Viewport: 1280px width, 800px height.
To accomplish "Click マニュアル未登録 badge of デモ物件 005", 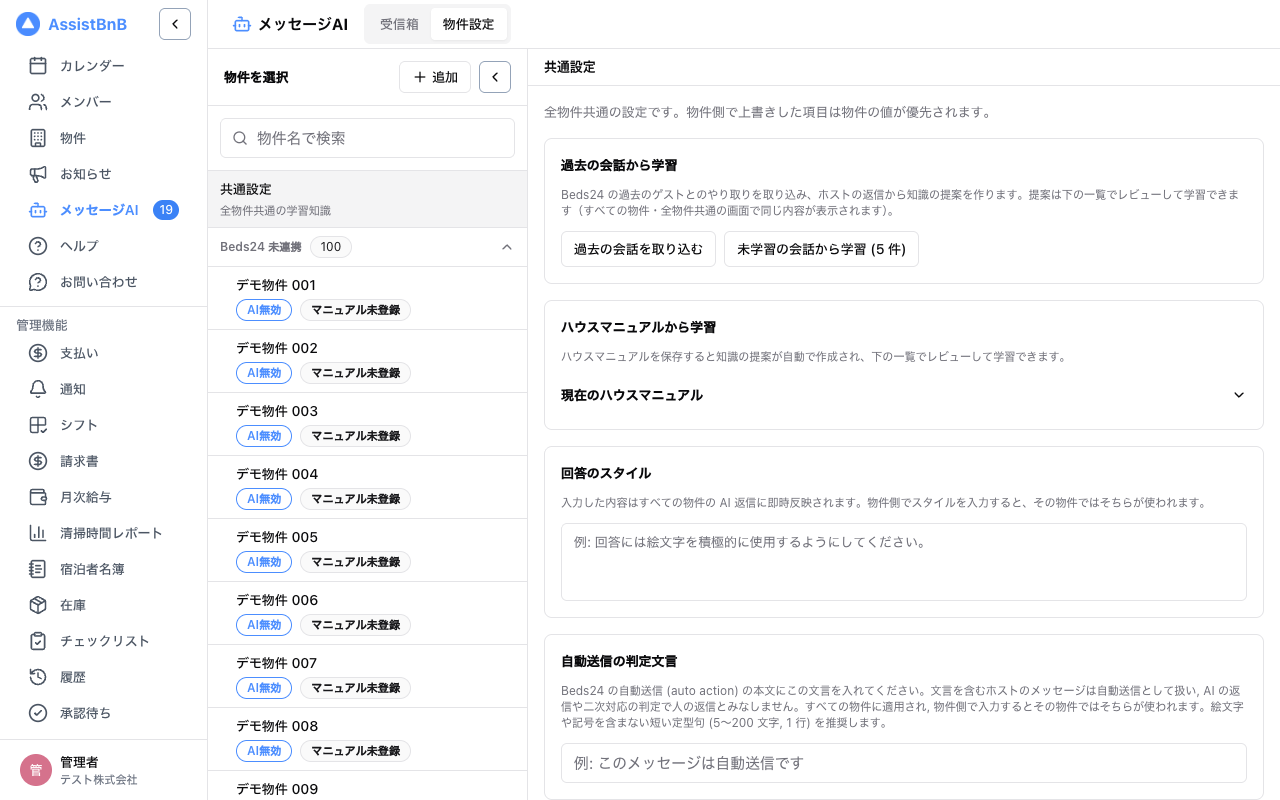I will pos(355,562).
